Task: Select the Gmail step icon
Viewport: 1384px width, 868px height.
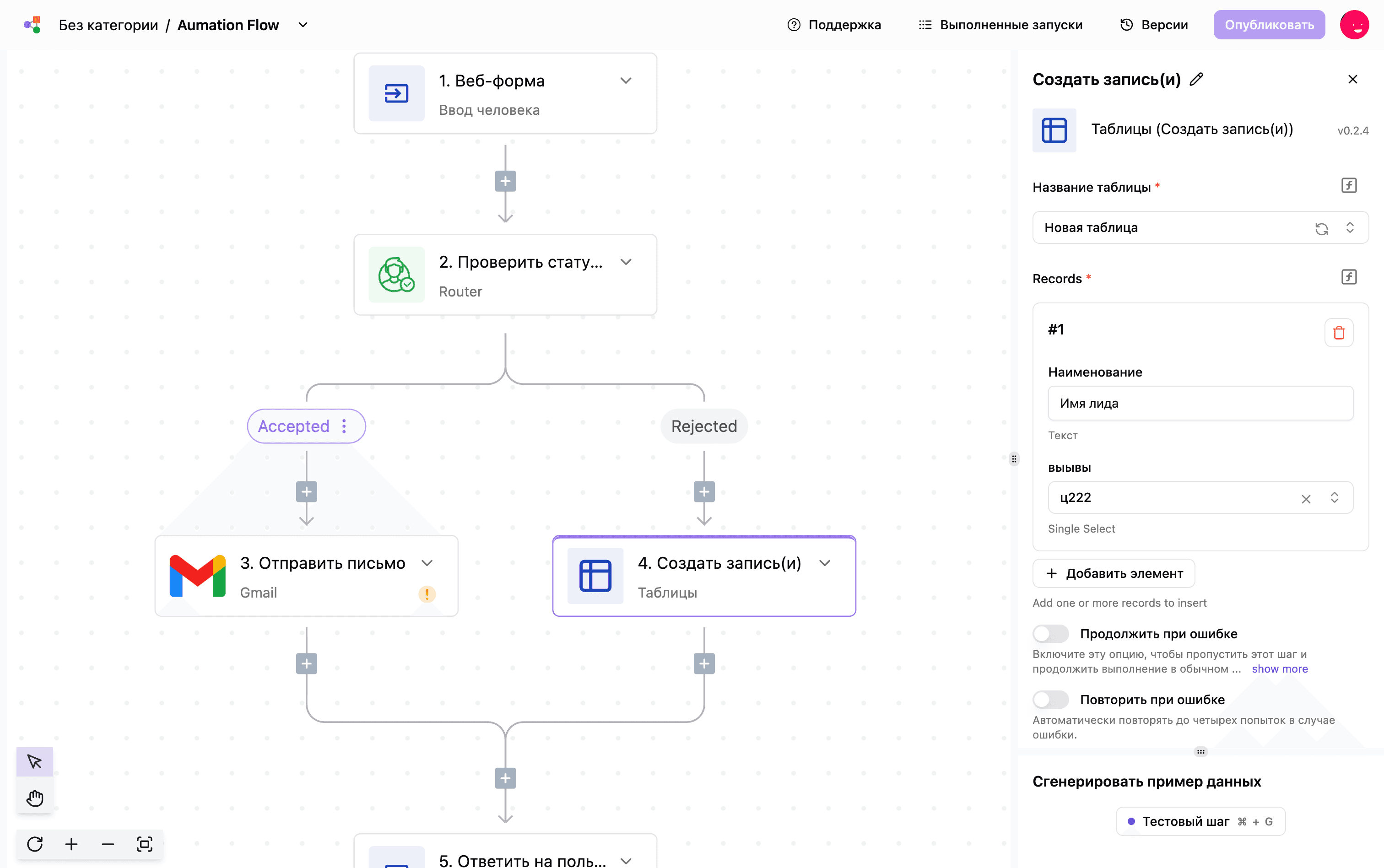Action: 197,576
